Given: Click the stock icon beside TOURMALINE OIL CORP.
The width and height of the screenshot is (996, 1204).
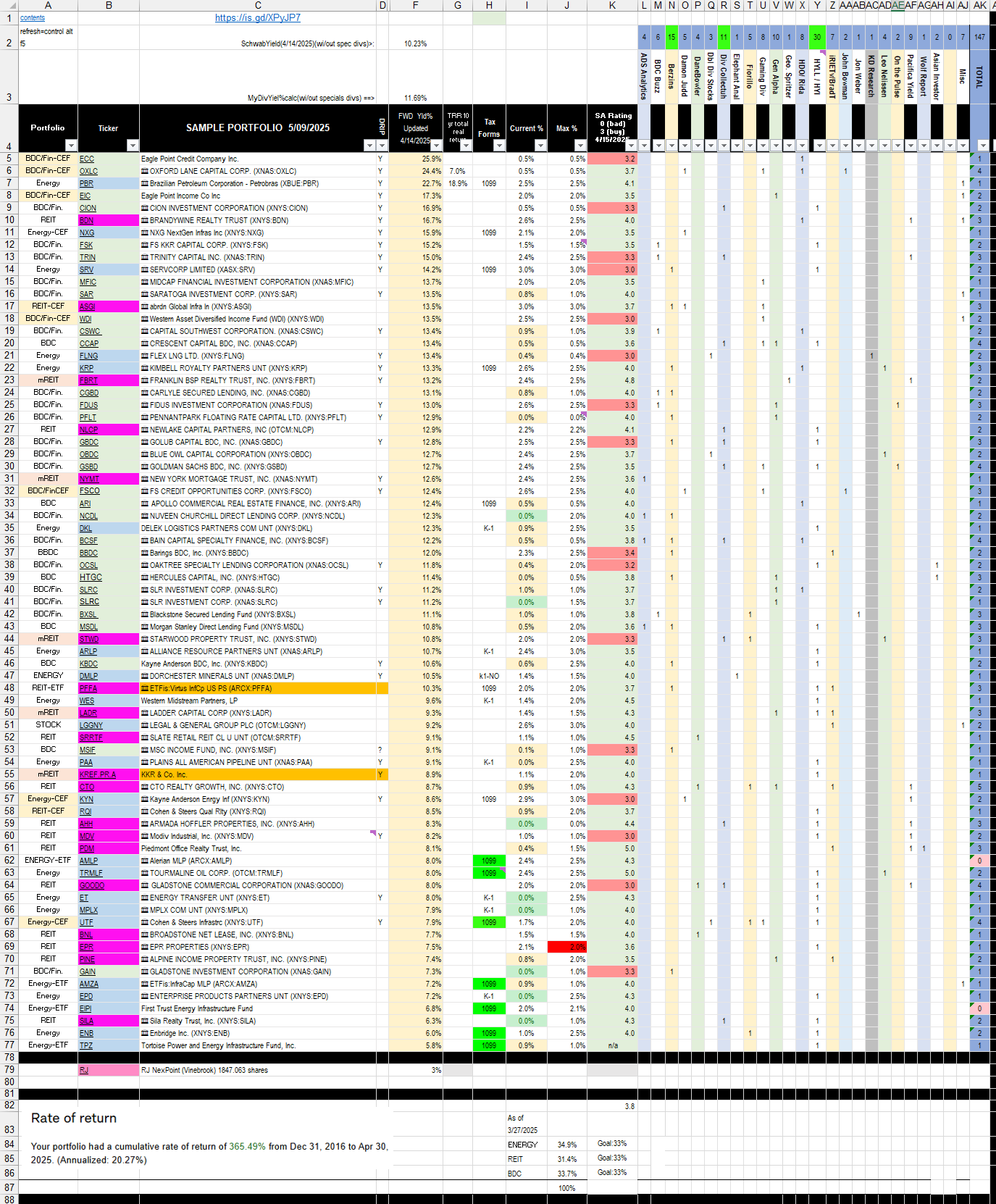Looking at the screenshot, I should (x=145, y=874).
